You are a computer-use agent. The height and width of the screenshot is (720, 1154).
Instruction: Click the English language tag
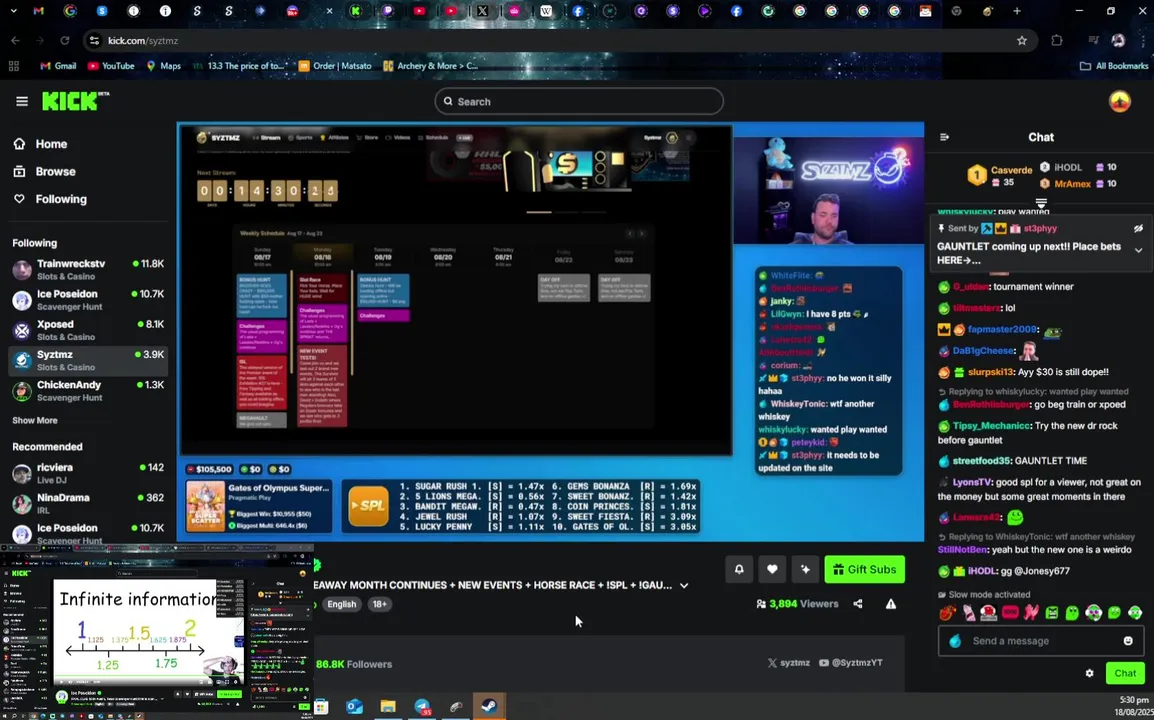tap(341, 604)
